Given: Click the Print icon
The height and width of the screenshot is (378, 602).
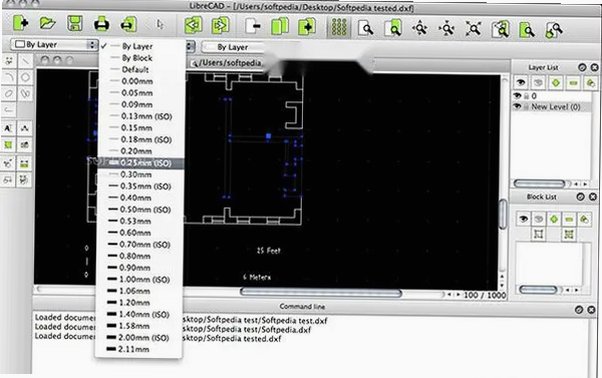Looking at the screenshot, I should (x=102, y=24).
